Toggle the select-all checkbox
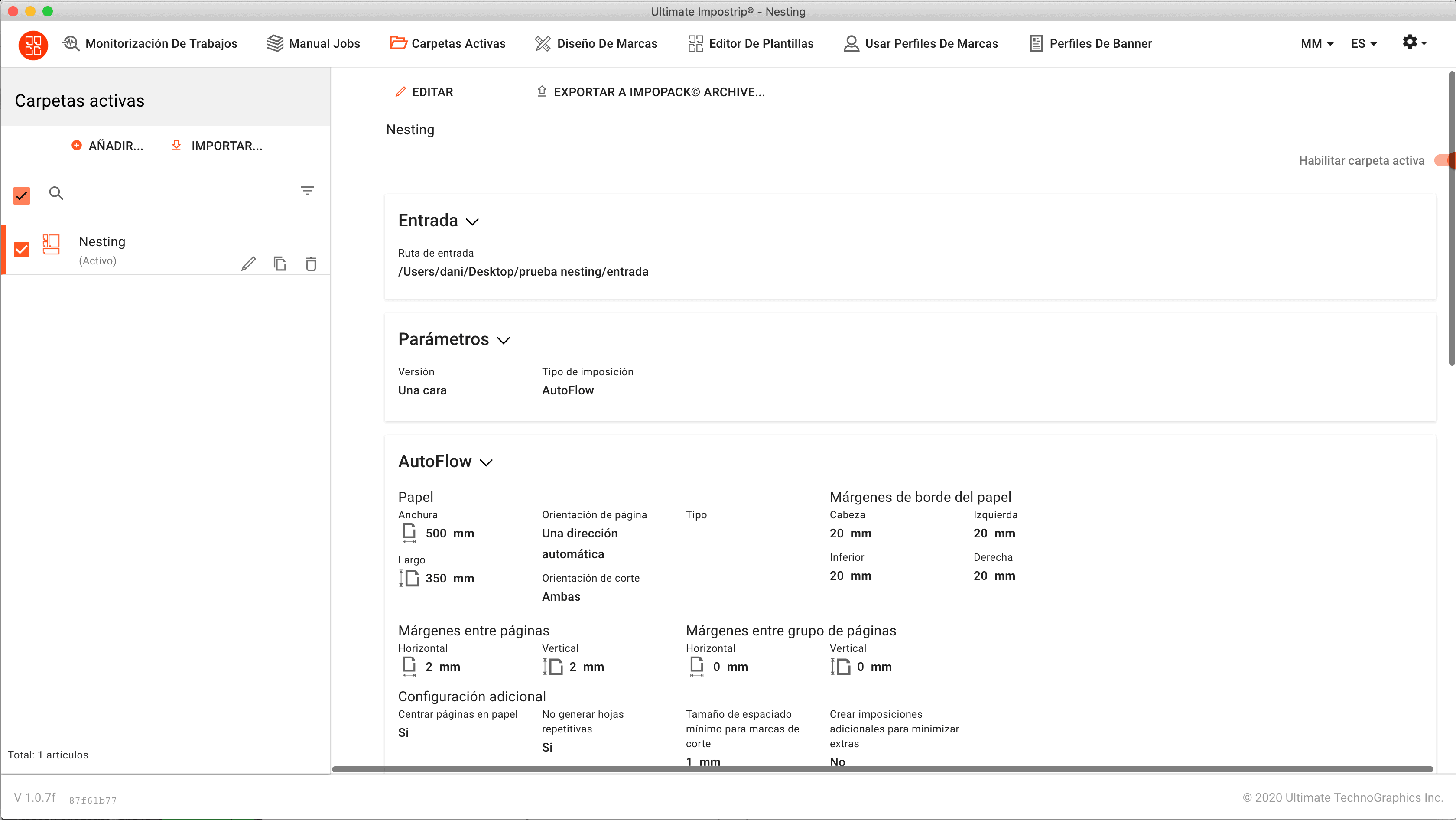Screen dimensions: 1456x820 (x=22, y=195)
